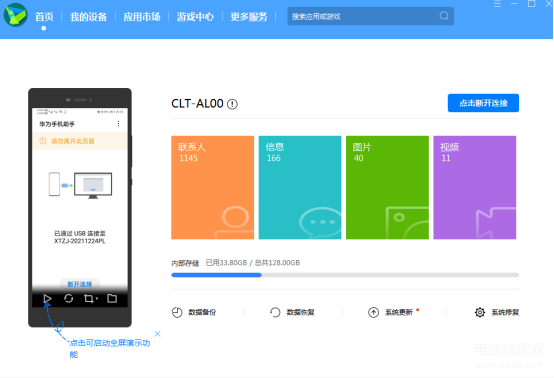This screenshot has width=554, height=378.
Task: Click the device info icon beside CLT-AL00
Action: [x=232, y=104]
